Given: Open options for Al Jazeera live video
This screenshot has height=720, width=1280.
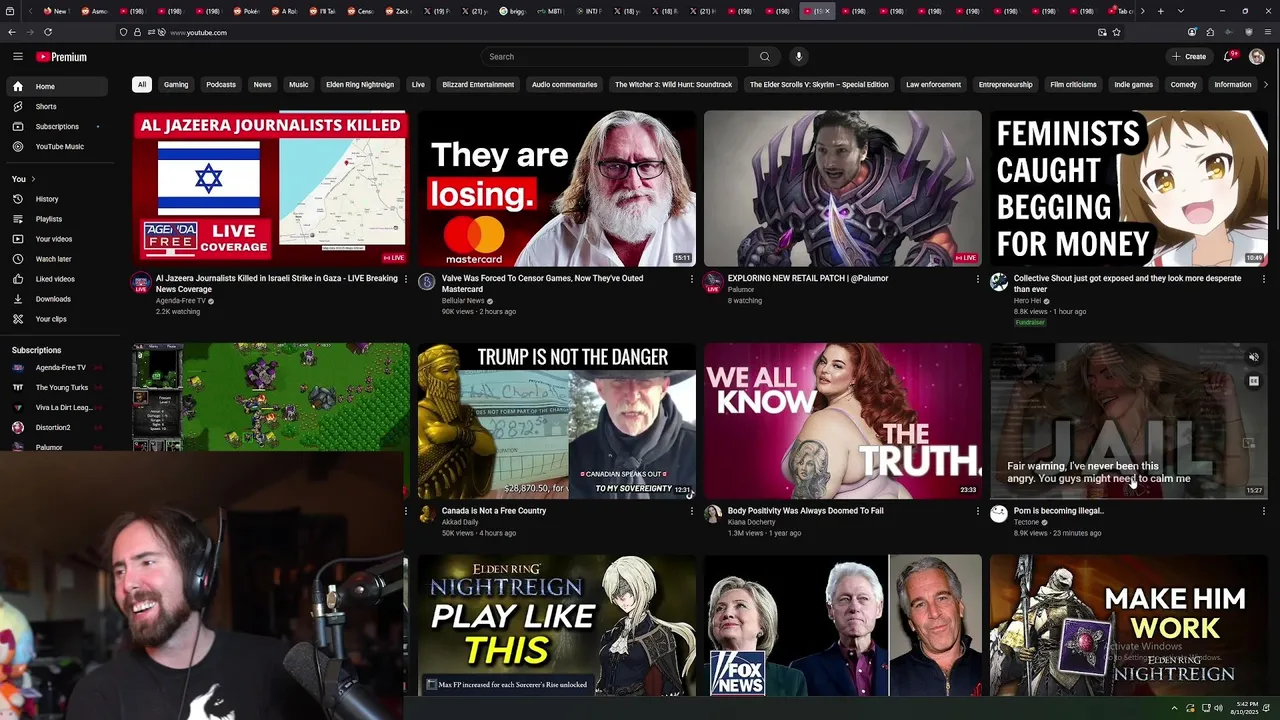Looking at the screenshot, I should (x=405, y=279).
